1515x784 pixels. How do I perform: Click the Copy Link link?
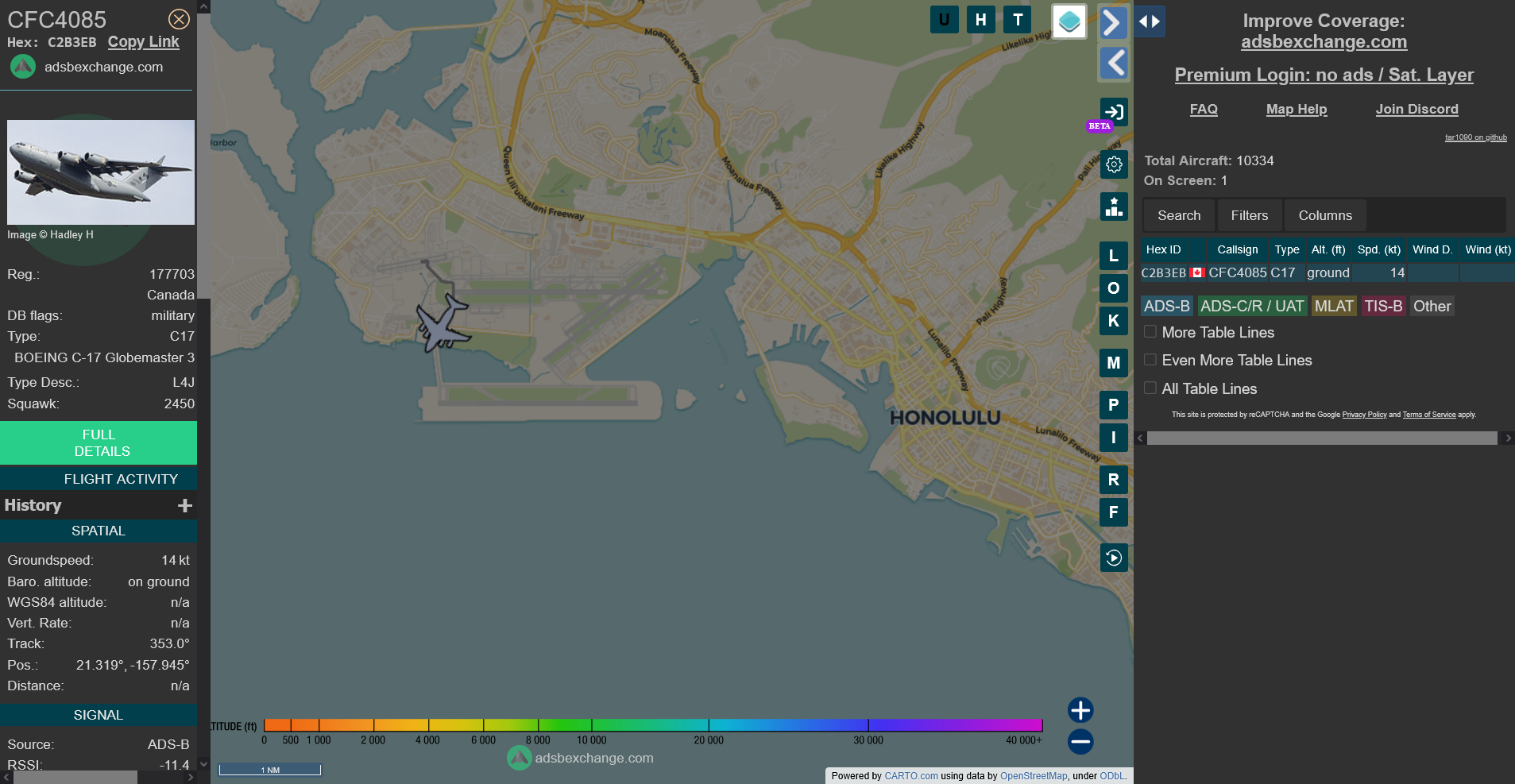coord(144,42)
